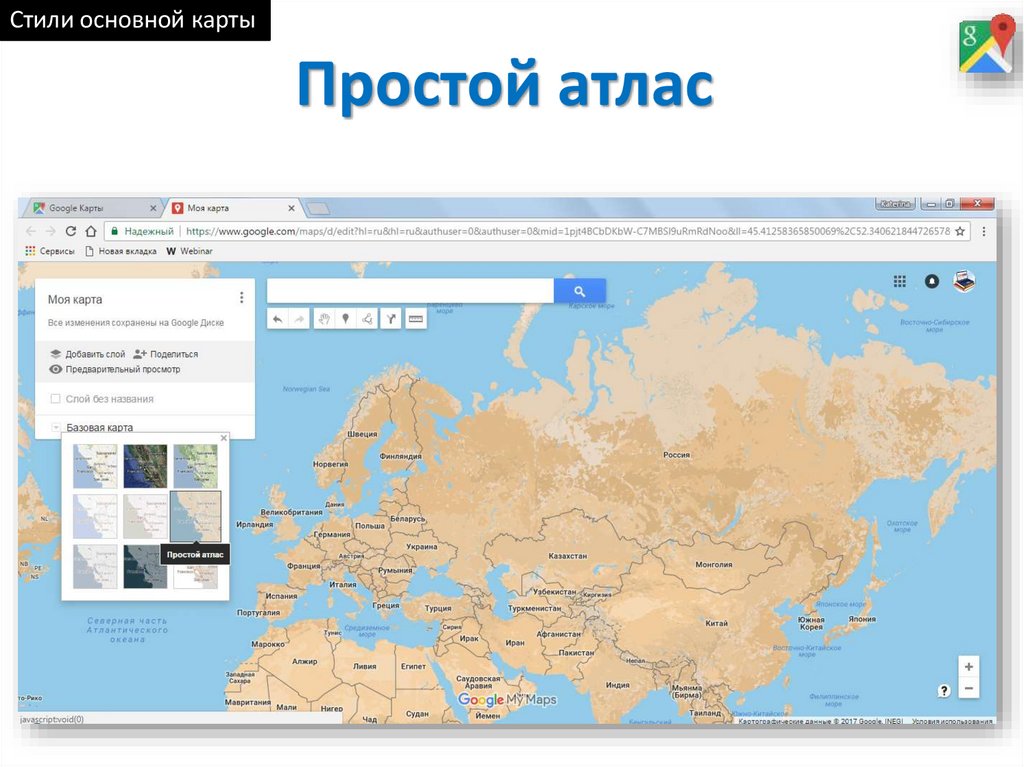Click the Китай label on map

tap(716, 623)
